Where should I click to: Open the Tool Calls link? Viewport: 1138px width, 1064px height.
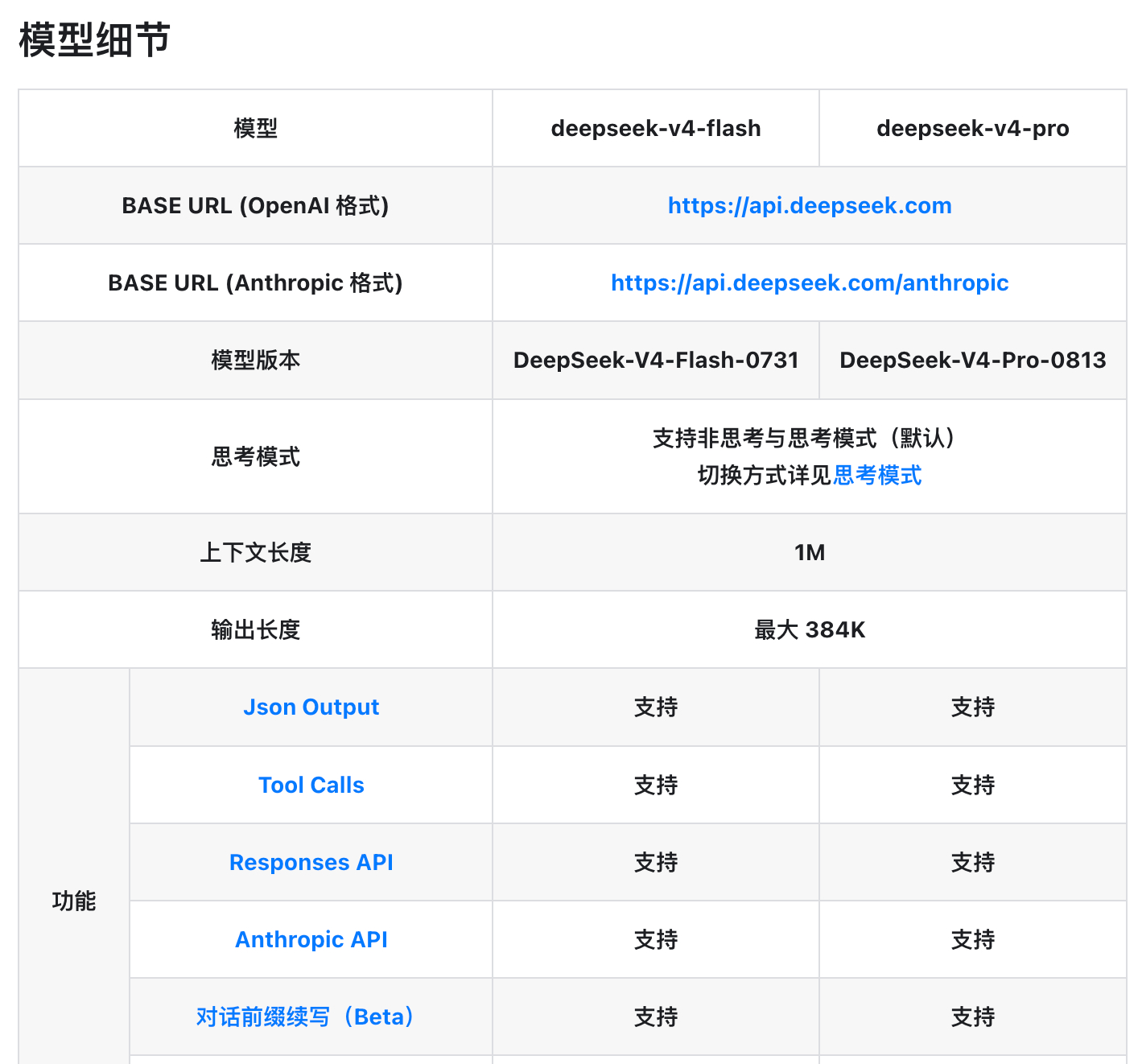[311, 786]
